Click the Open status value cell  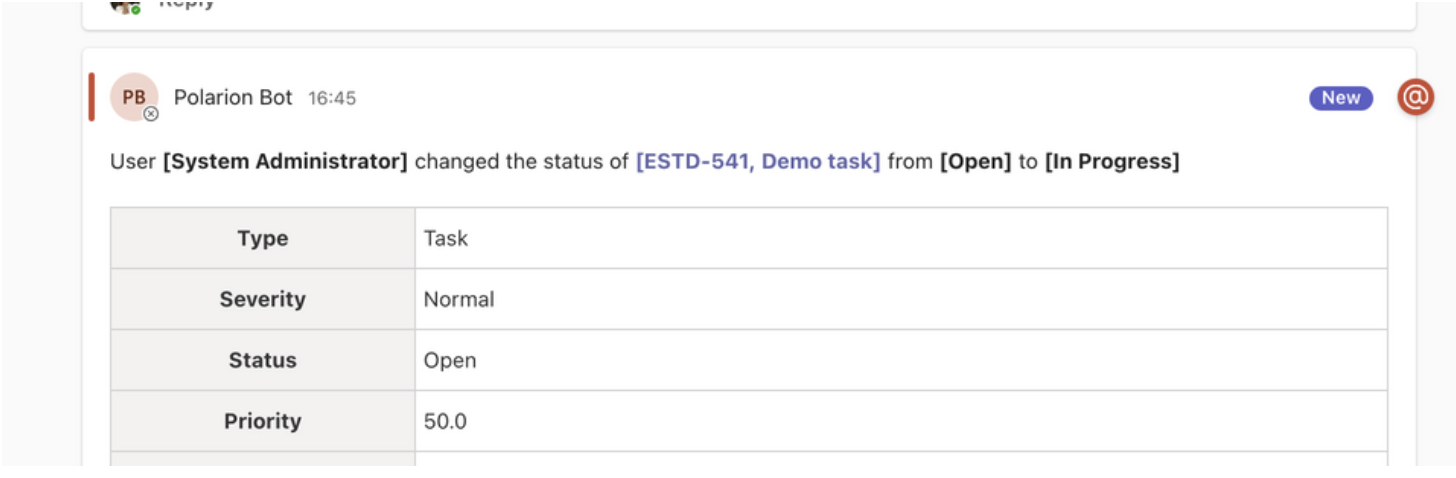coord(901,360)
